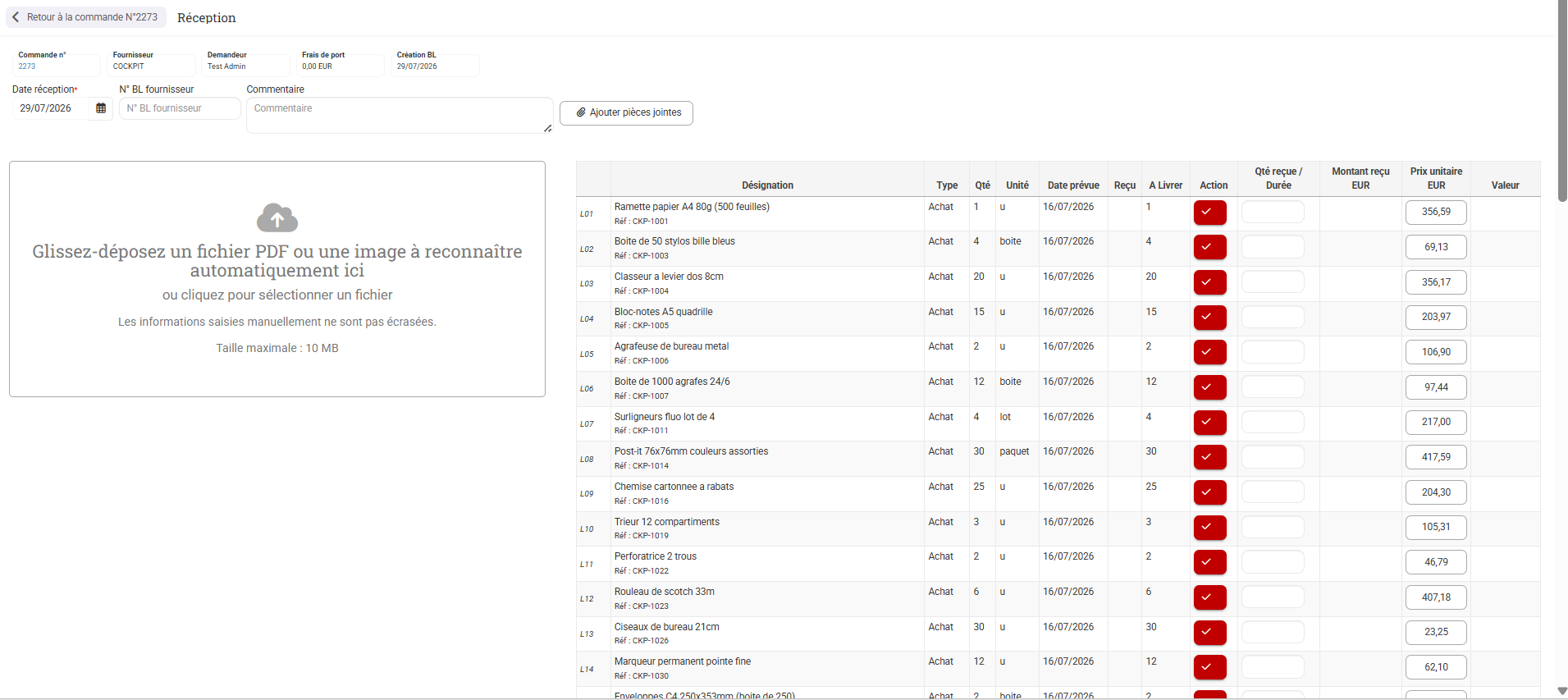Edit unit price 105,31 field

click(x=1436, y=528)
